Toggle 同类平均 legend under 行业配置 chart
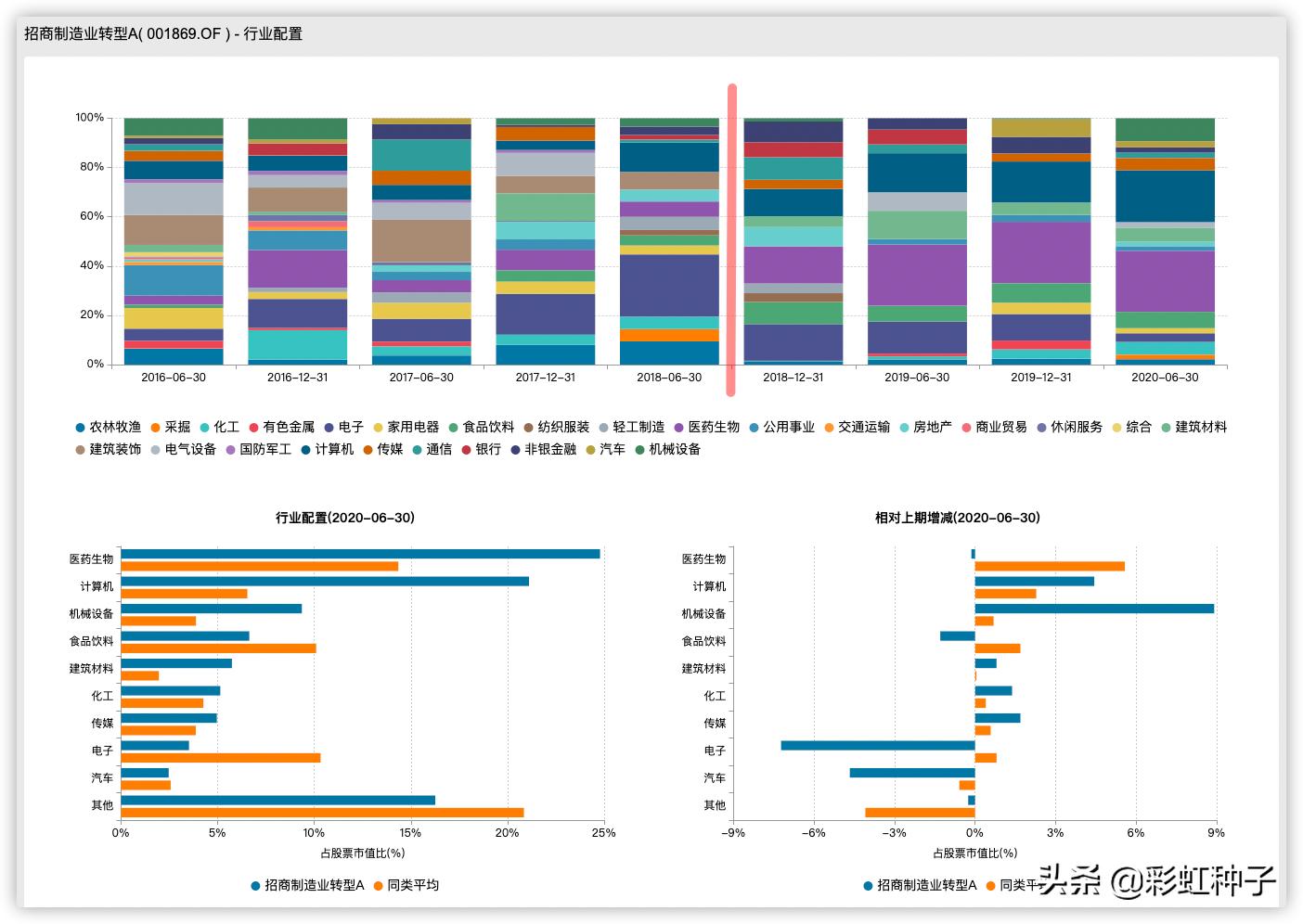 406,885
